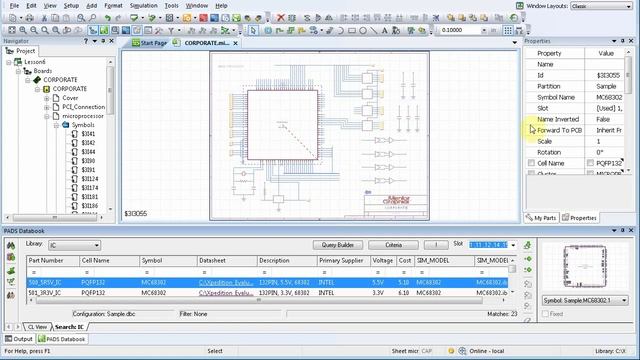This screenshot has height=360, width=640.
Task: Expand the PCI_Connection sheet node
Action: click(47, 107)
